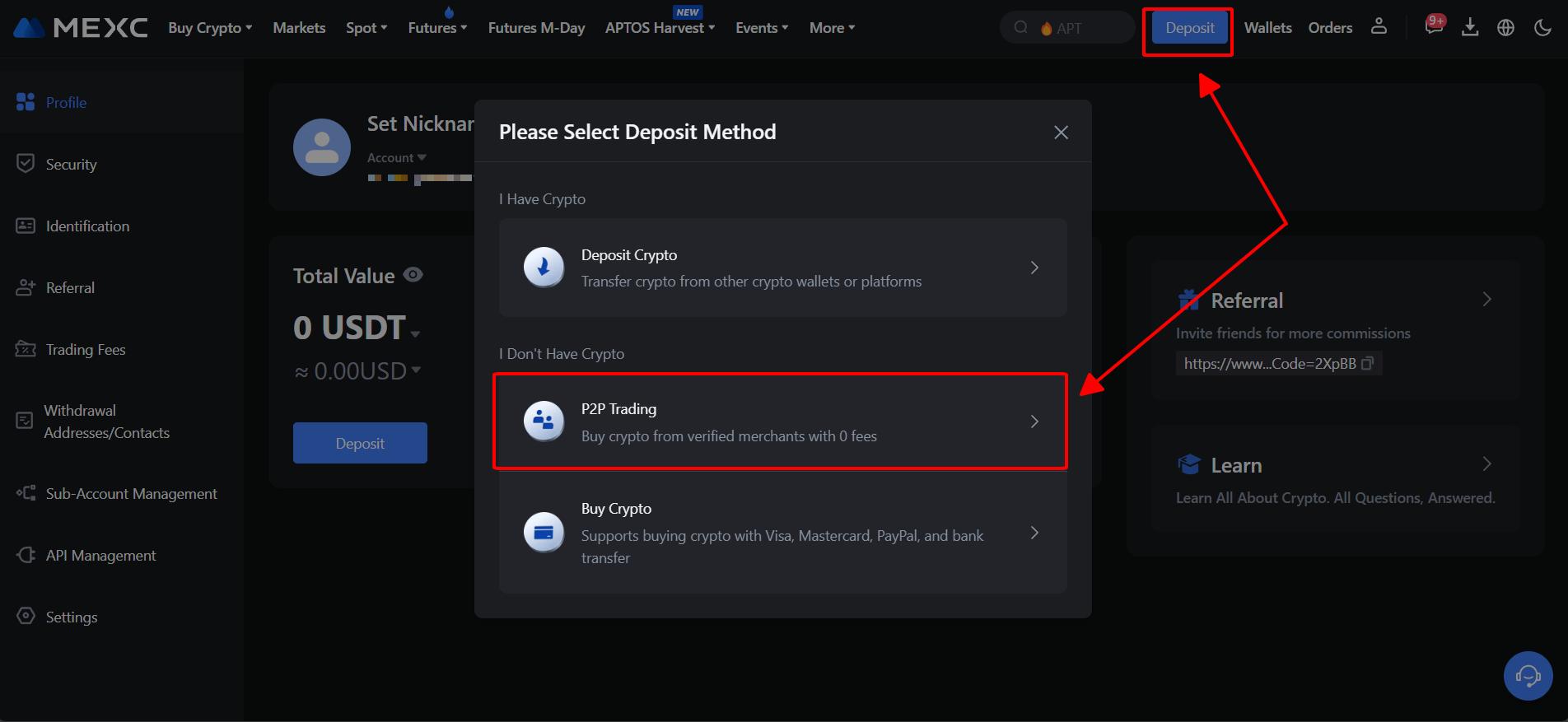This screenshot has width=1568, height=722.
Task: Click the Identification card icon
Action: (26, 226)
